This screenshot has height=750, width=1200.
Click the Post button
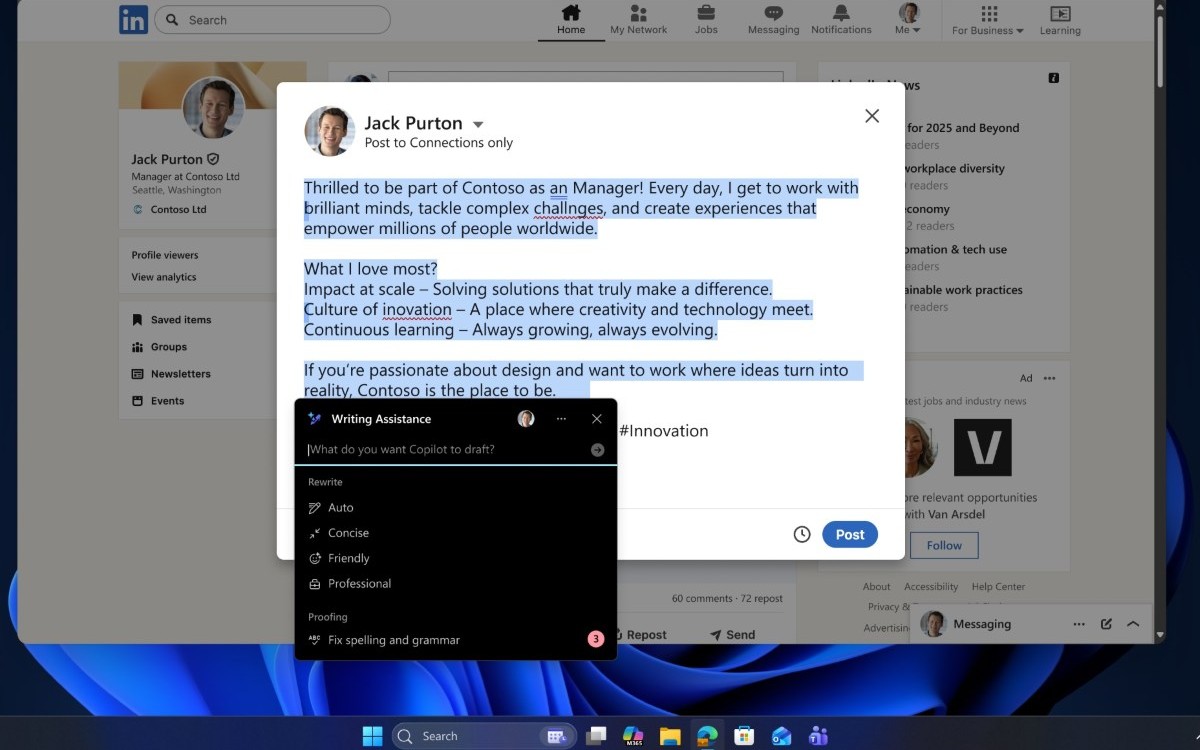click(x=849, y=534)
